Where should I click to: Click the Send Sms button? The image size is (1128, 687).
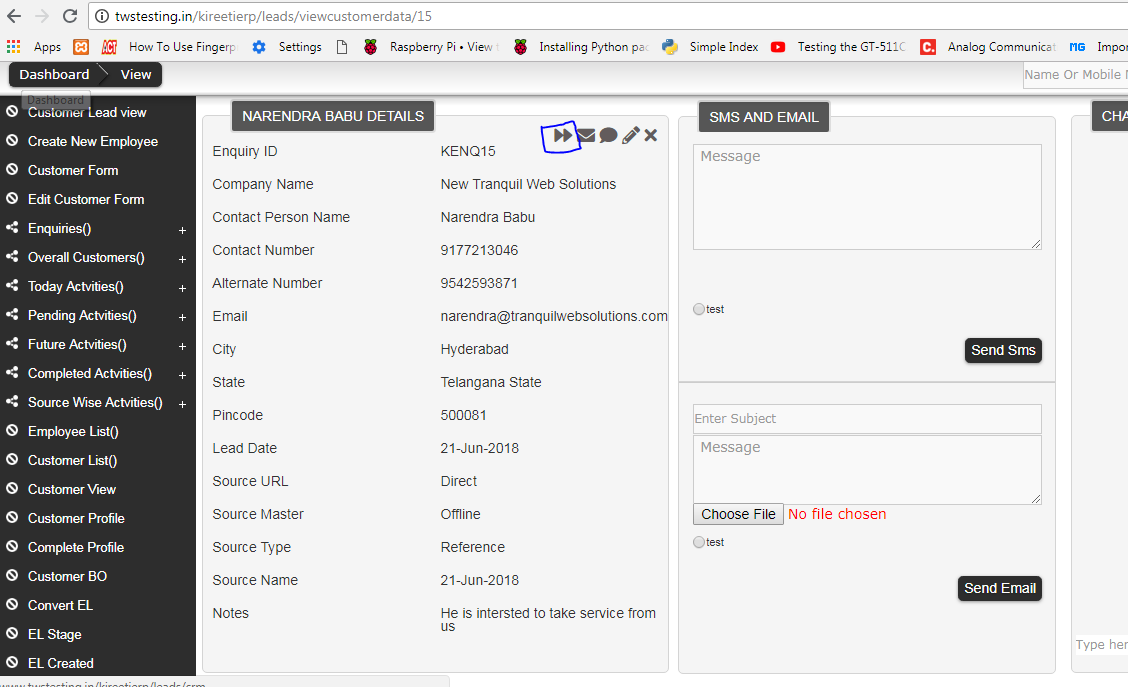1003,350
